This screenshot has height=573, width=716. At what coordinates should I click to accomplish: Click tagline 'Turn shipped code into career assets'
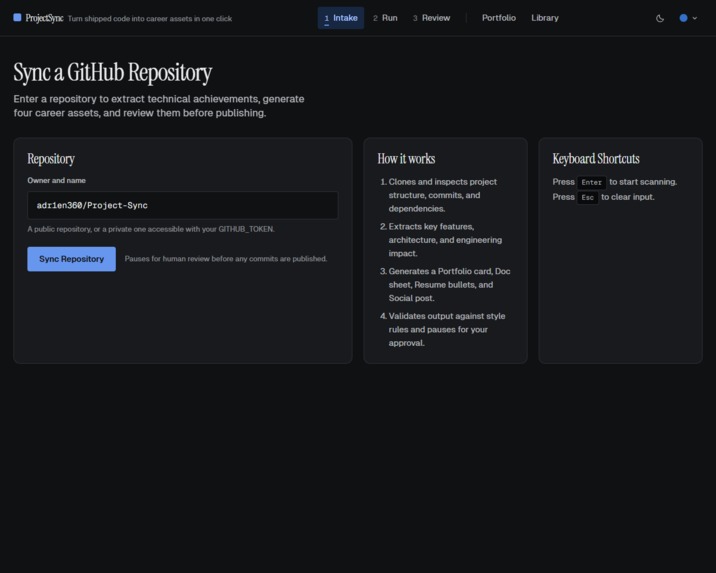150,19
